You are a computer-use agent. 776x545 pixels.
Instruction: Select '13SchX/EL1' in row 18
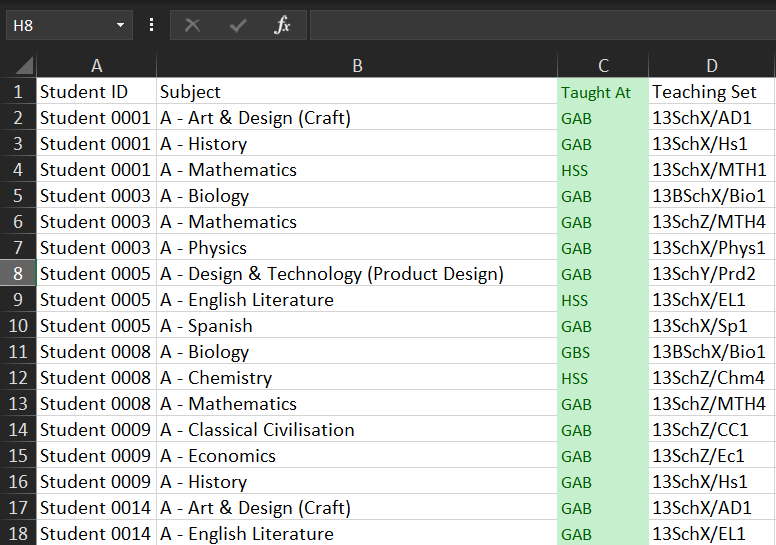pos(712,534)
